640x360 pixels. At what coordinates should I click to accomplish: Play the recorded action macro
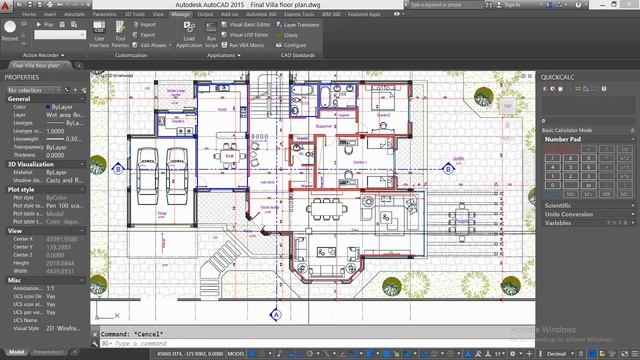point(44,24)
